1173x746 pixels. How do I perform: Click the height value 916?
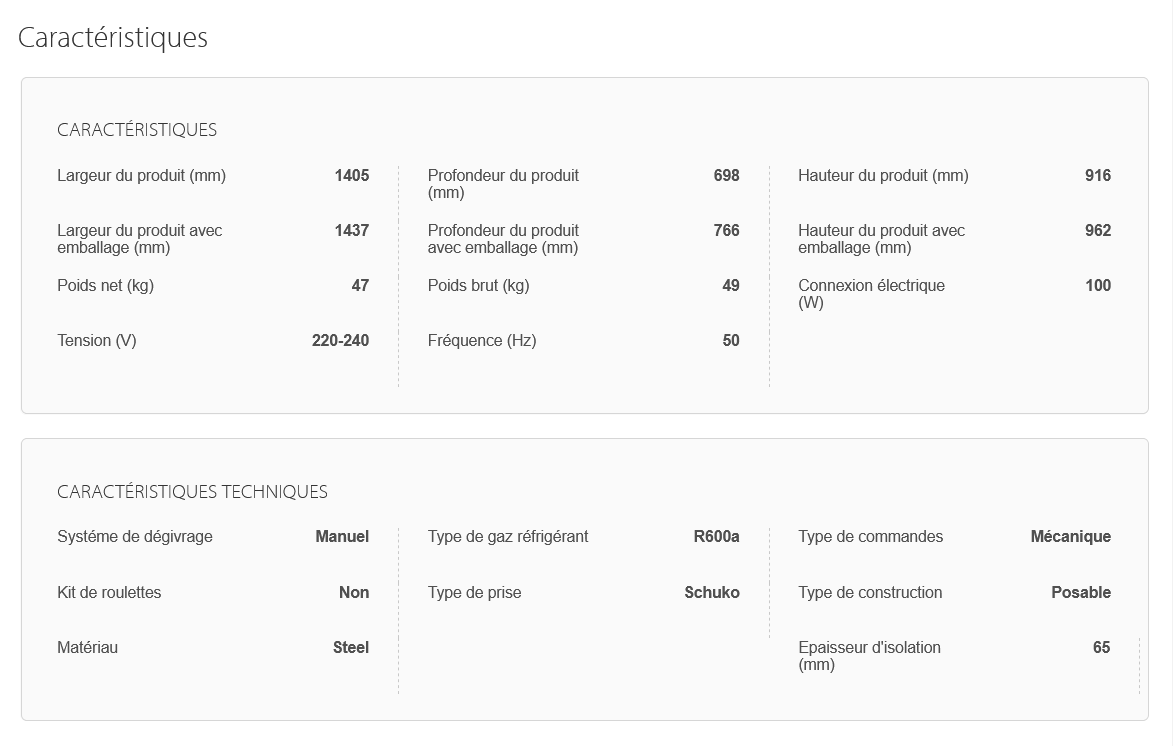(x=1097, y=175)
